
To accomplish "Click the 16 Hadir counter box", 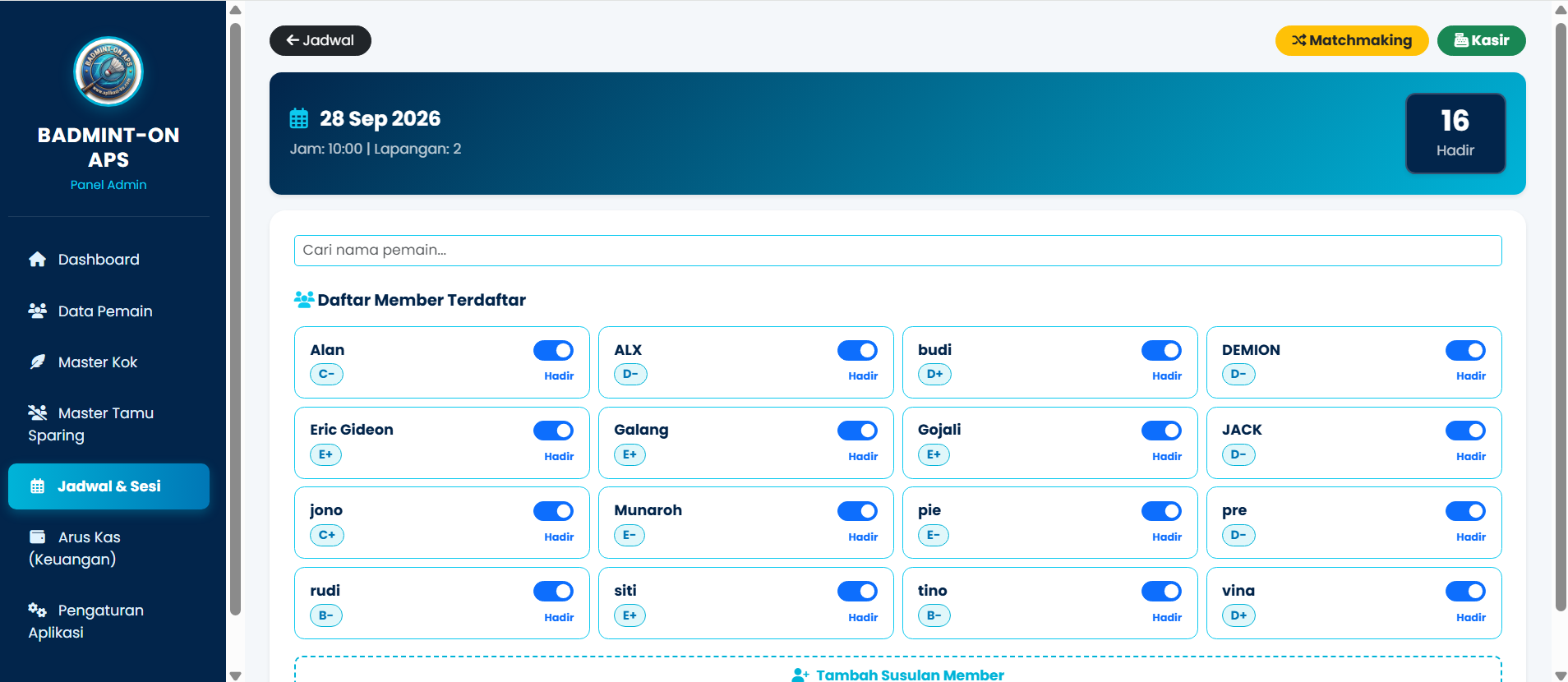I will pos(1455,133).
